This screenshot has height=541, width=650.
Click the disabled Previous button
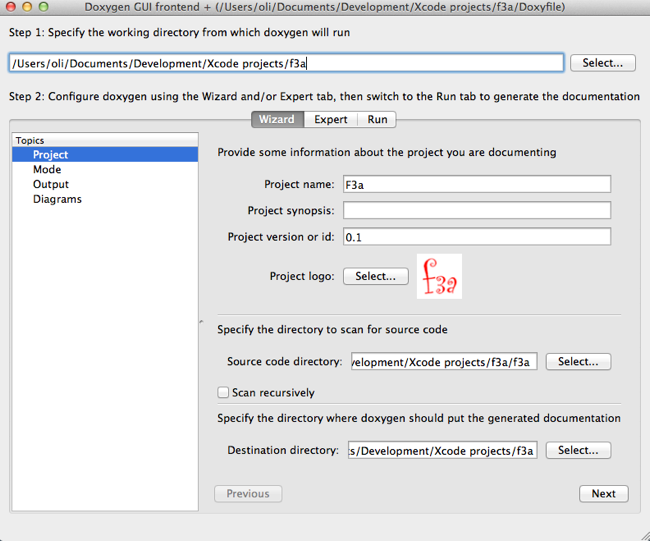click(x=248, y=494)
